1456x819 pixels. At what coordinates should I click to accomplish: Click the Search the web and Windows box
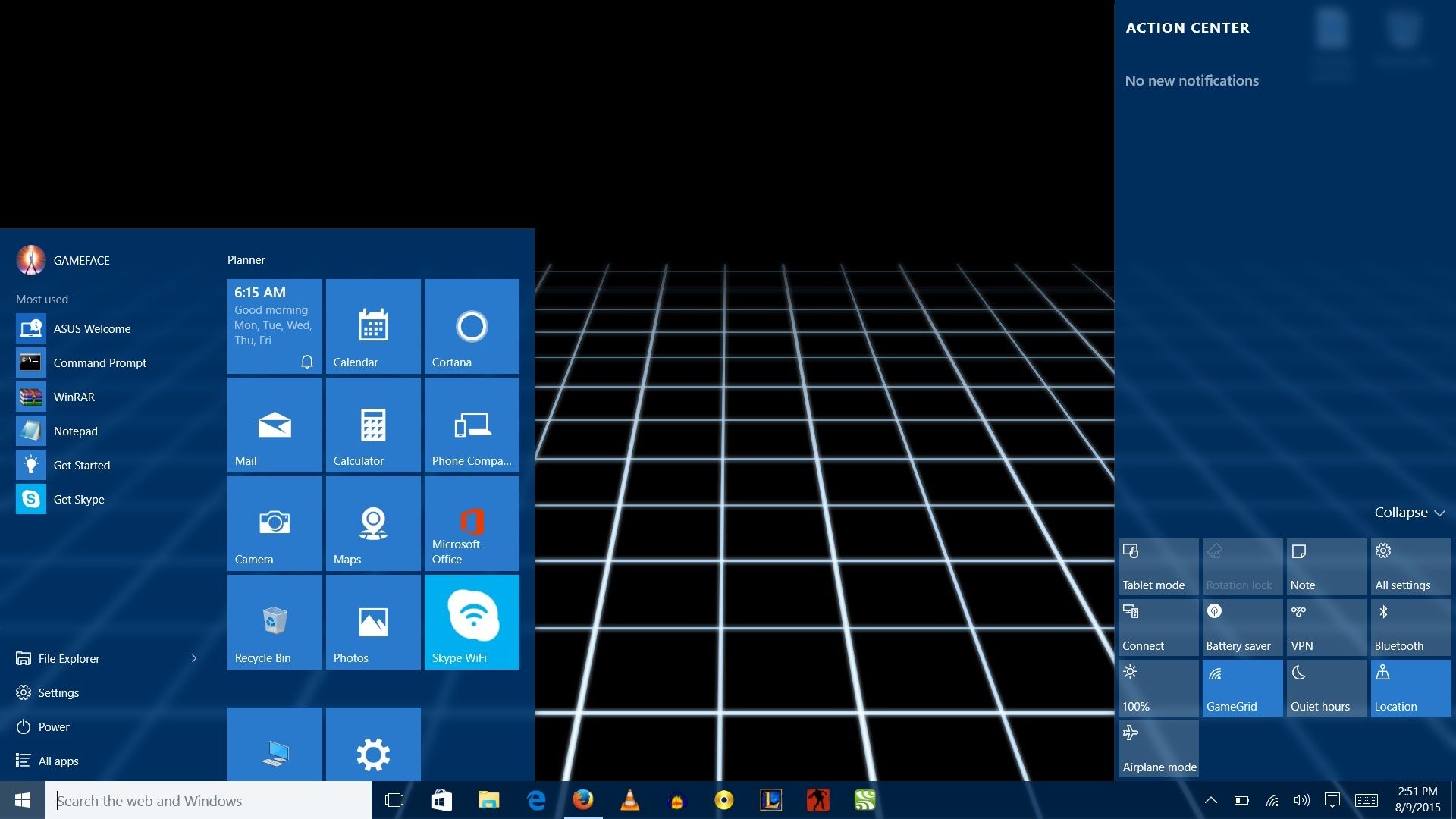pos(209,800)
